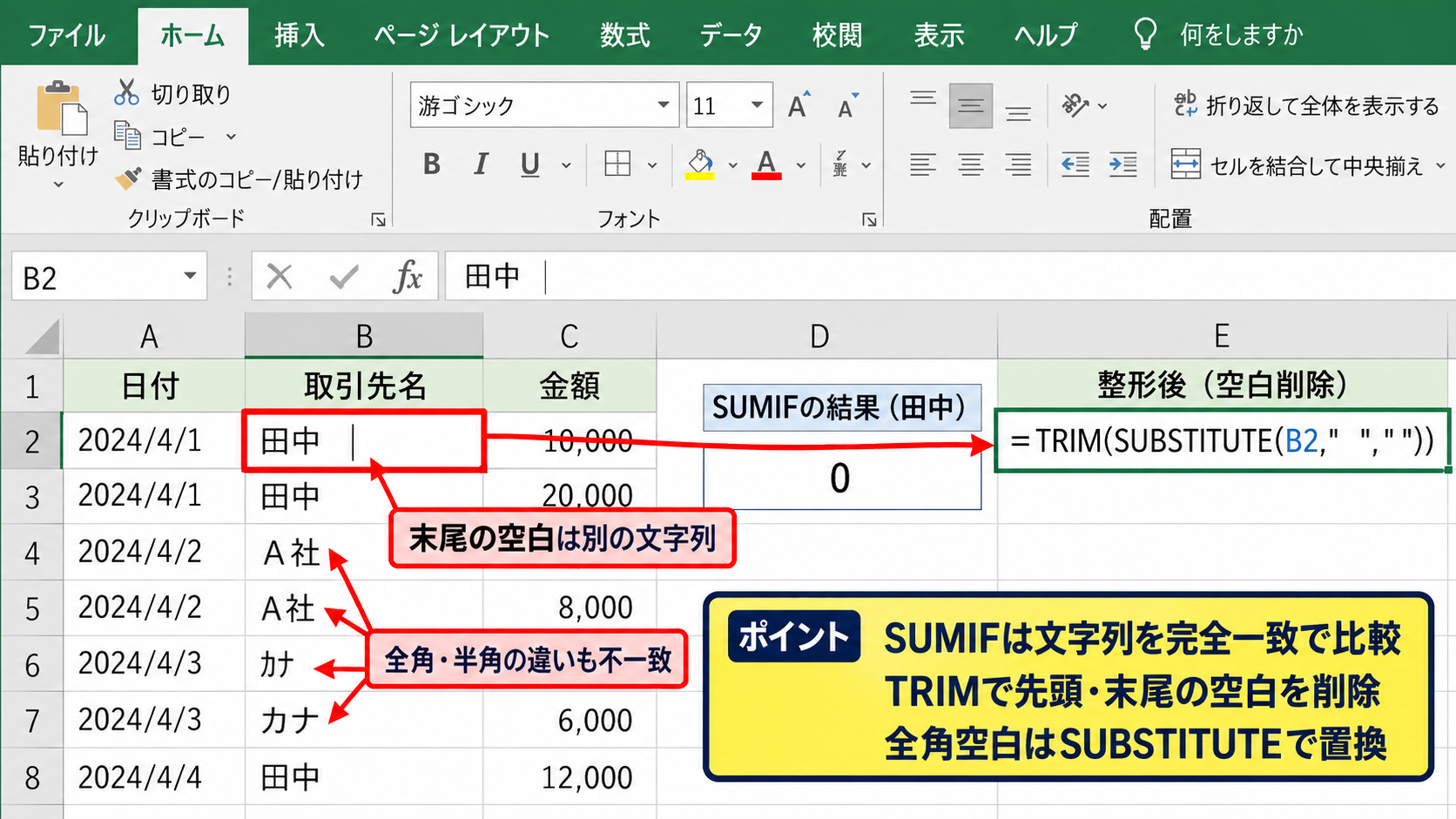1456x819 pixels.
Task: Decrease font size with small A icon
Action: (x=847, y=105)
